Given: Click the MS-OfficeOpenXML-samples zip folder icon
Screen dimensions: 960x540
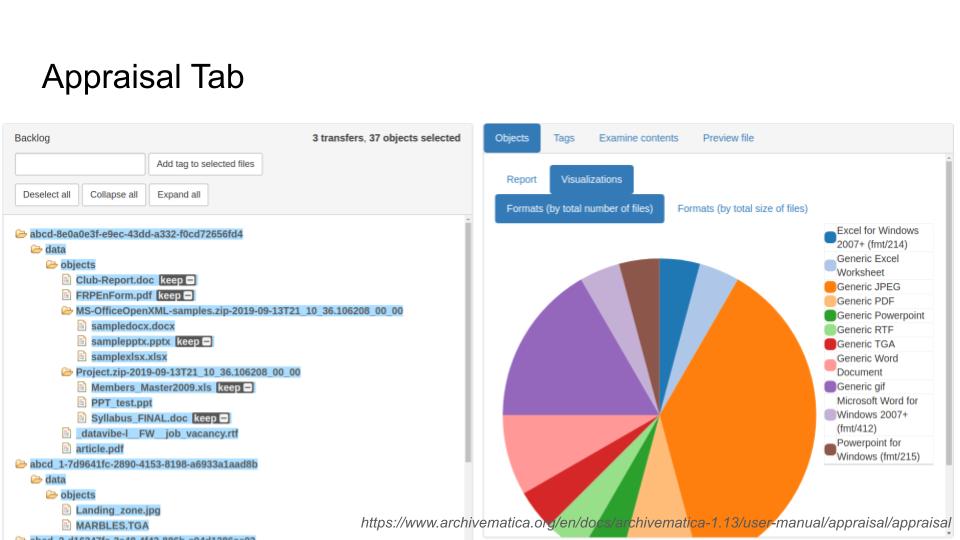Looking at the screenshot, I should tap(67, 310).
